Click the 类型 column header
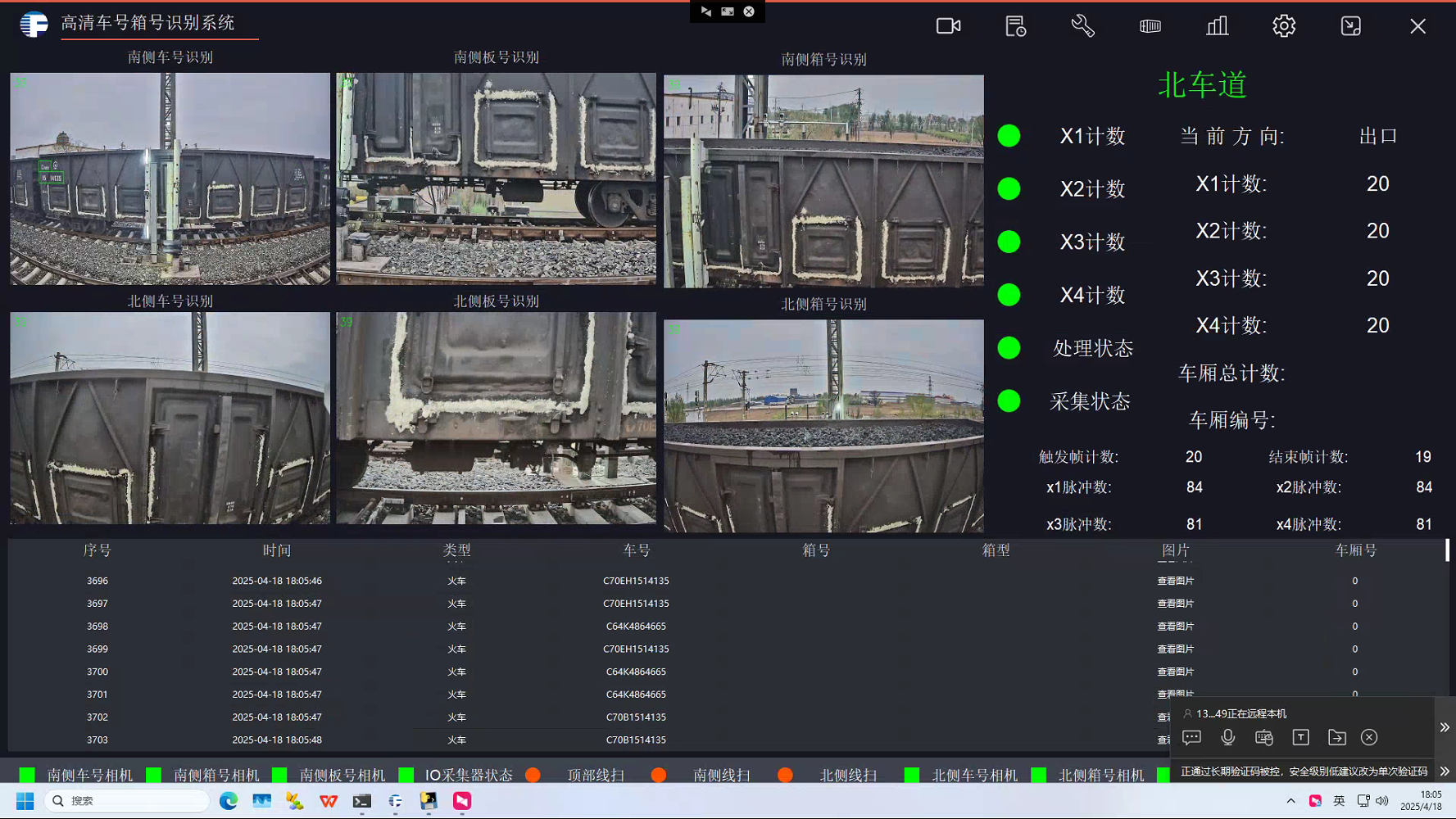The image size is (1456, 819). [456, 550]
